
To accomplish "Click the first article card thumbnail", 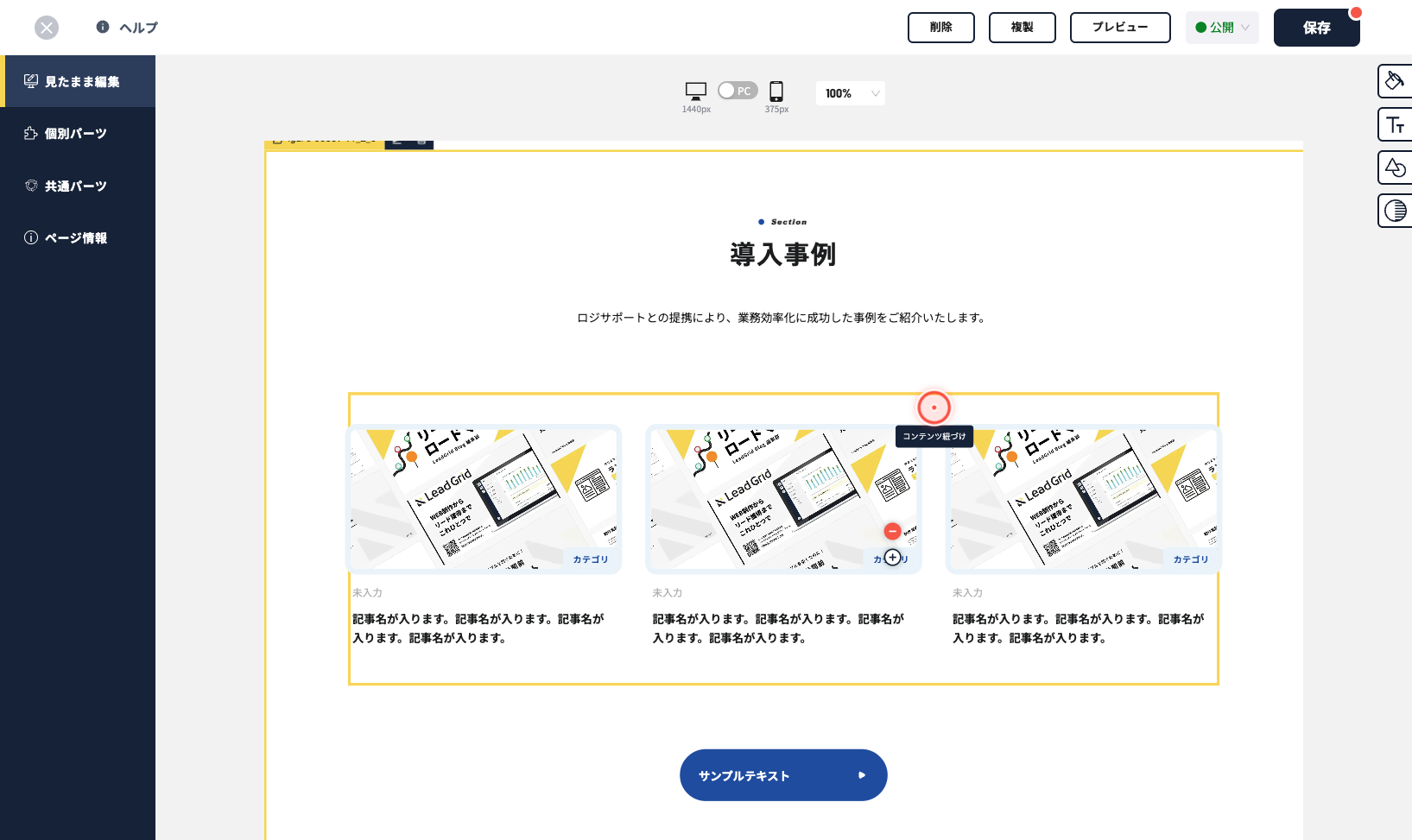I will pyautogui.click(x=484, y=499).
